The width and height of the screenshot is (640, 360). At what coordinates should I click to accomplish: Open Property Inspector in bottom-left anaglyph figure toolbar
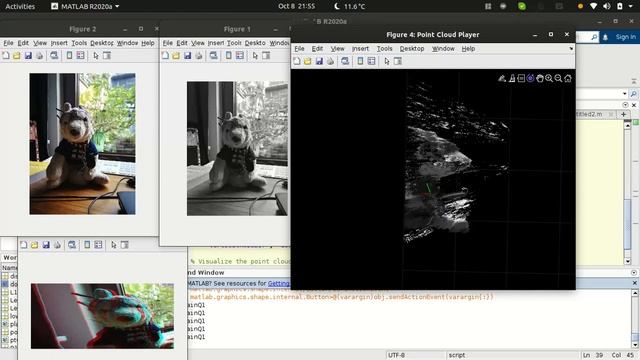click(x=125, y=245)
